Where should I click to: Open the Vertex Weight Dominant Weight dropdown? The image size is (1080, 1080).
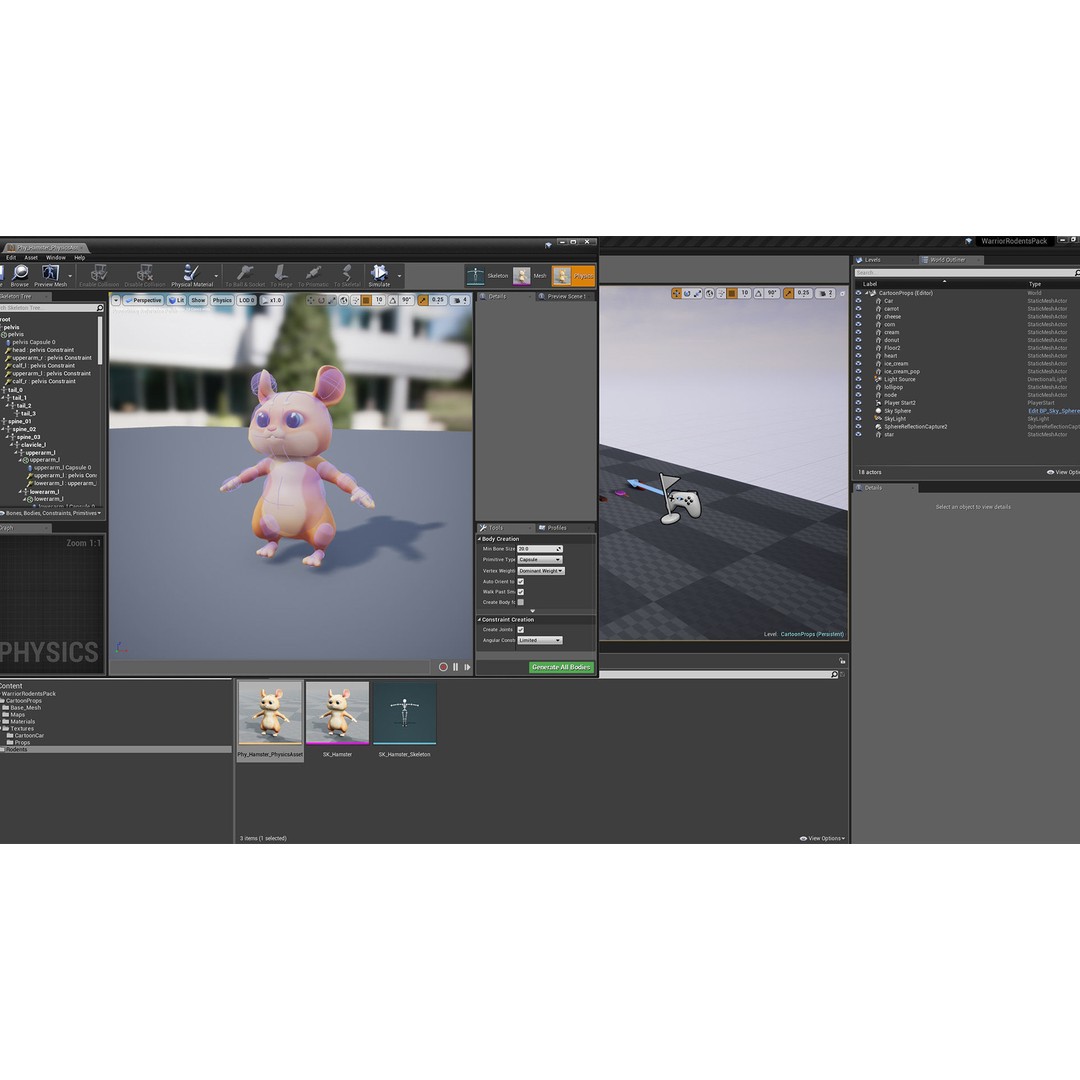(541, 571)
